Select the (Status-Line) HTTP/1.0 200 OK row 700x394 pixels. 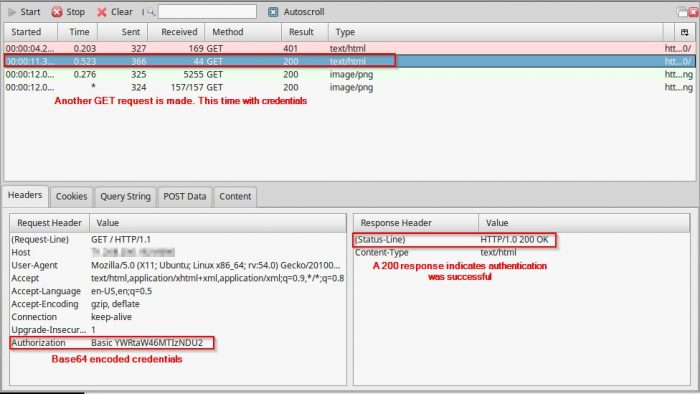pyautogui.click(x=522, y=240)
